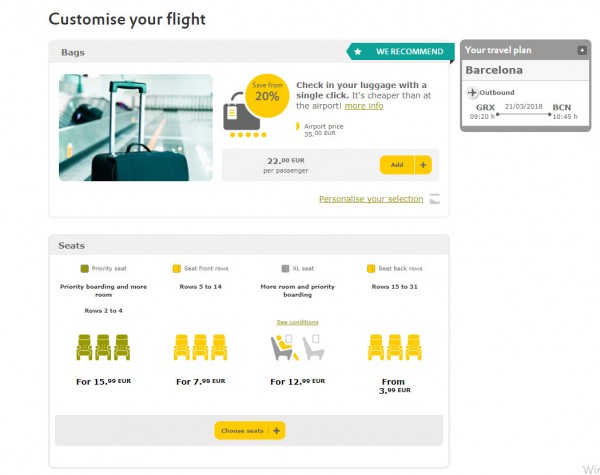Click the yellow back rows seat icons

click(395, 347)
